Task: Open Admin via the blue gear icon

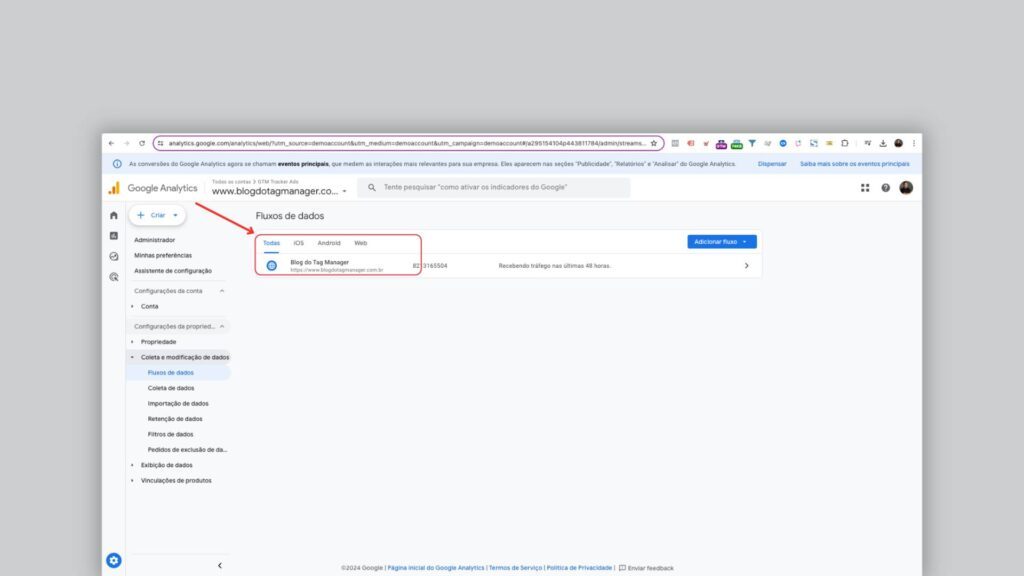Action: tap(114, 560)
